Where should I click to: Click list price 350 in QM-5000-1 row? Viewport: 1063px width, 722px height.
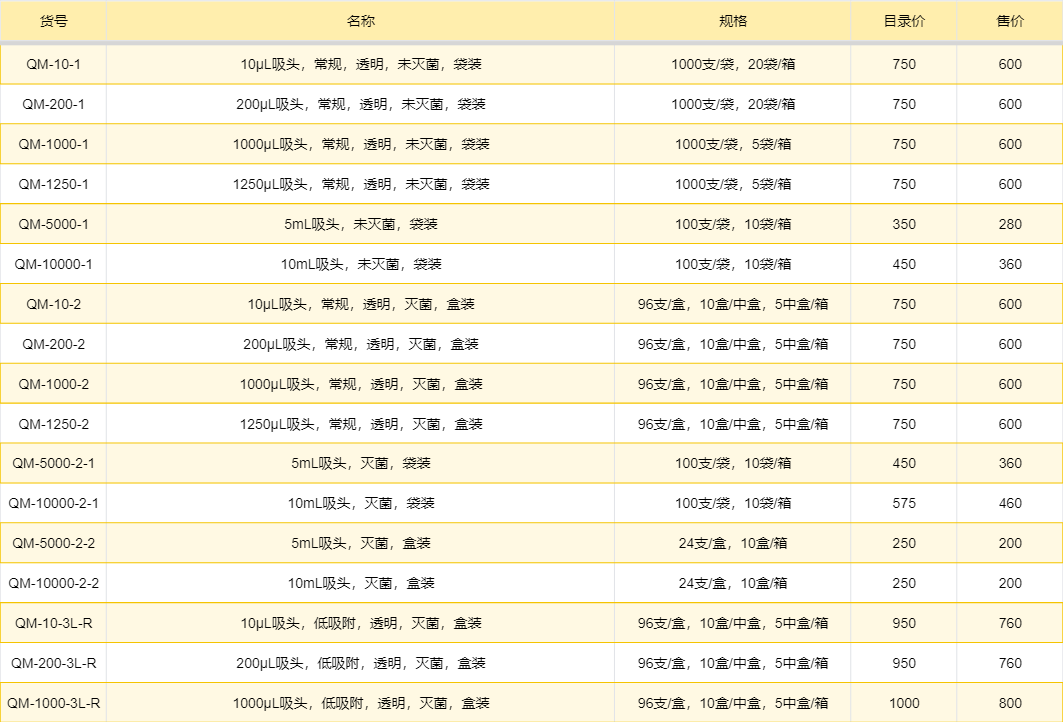pos(904,224)
